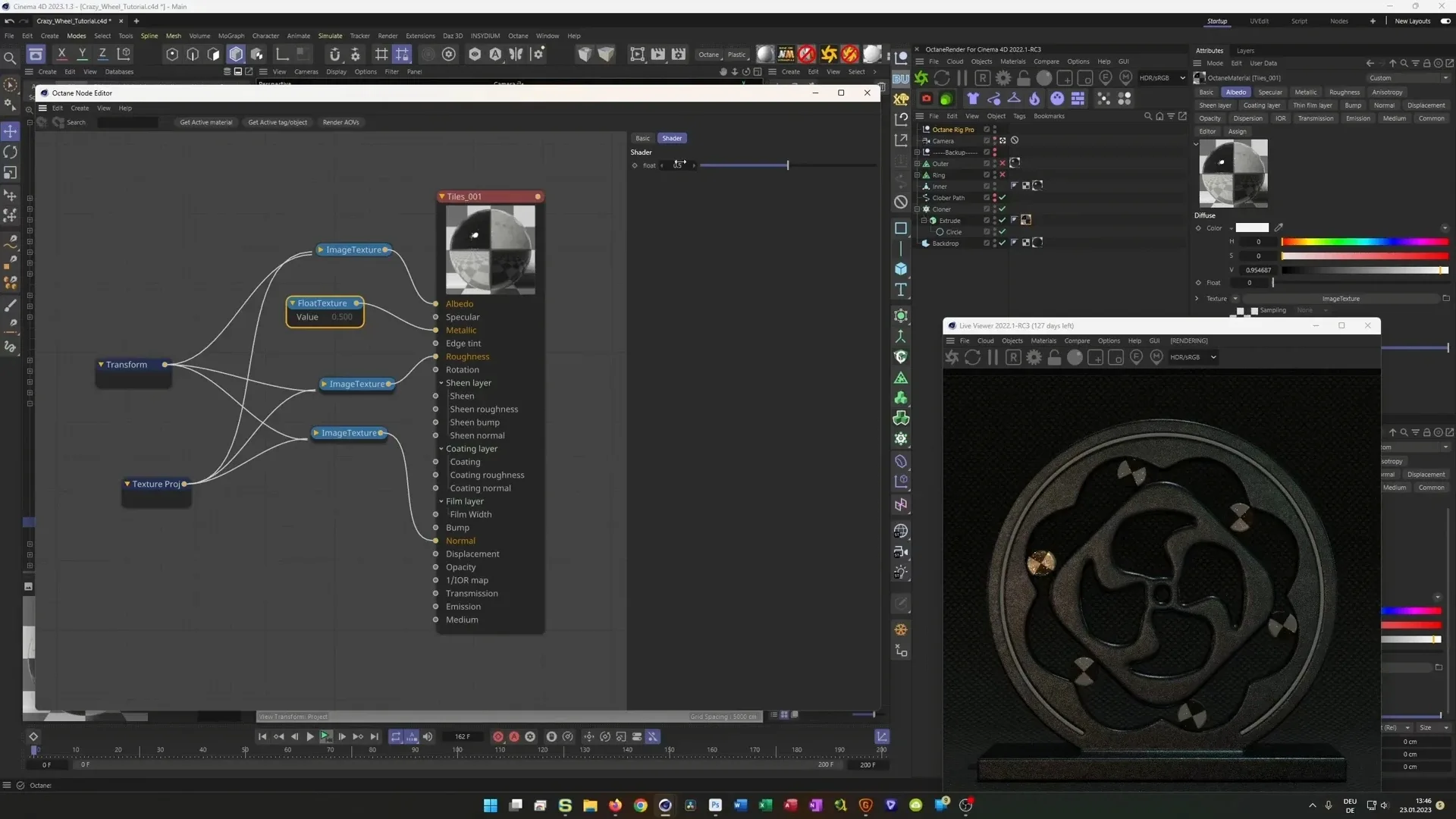Click the green Octane material ball icon
This screenshot has height=819, width=1456.
(x=946, y=98)
